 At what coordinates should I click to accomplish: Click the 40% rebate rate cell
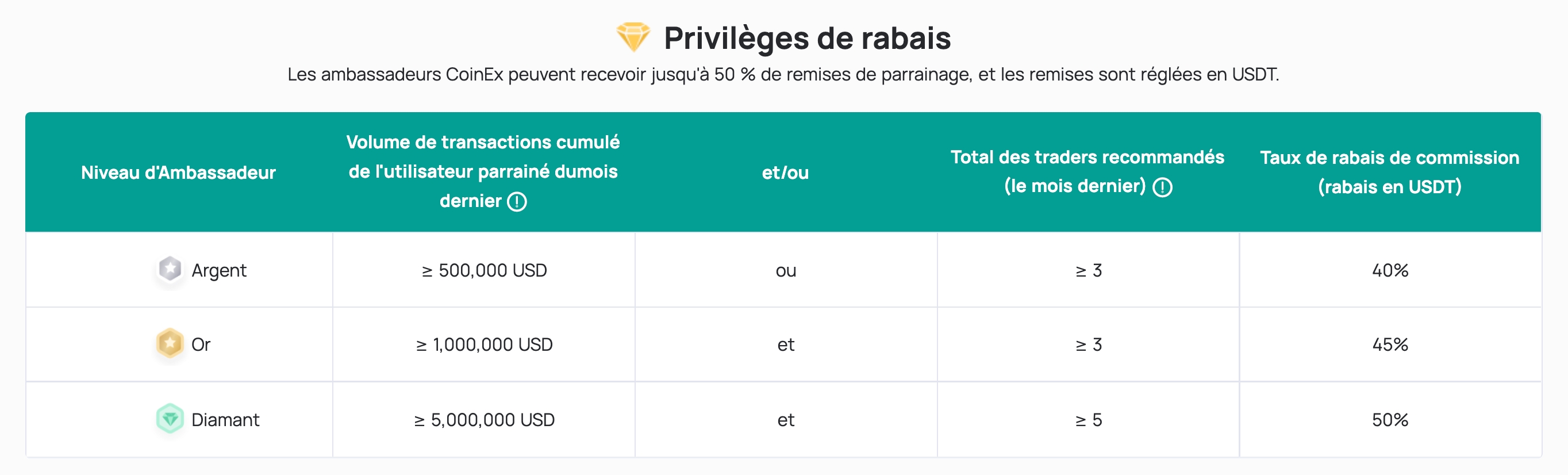click(x=1390, y=270)
